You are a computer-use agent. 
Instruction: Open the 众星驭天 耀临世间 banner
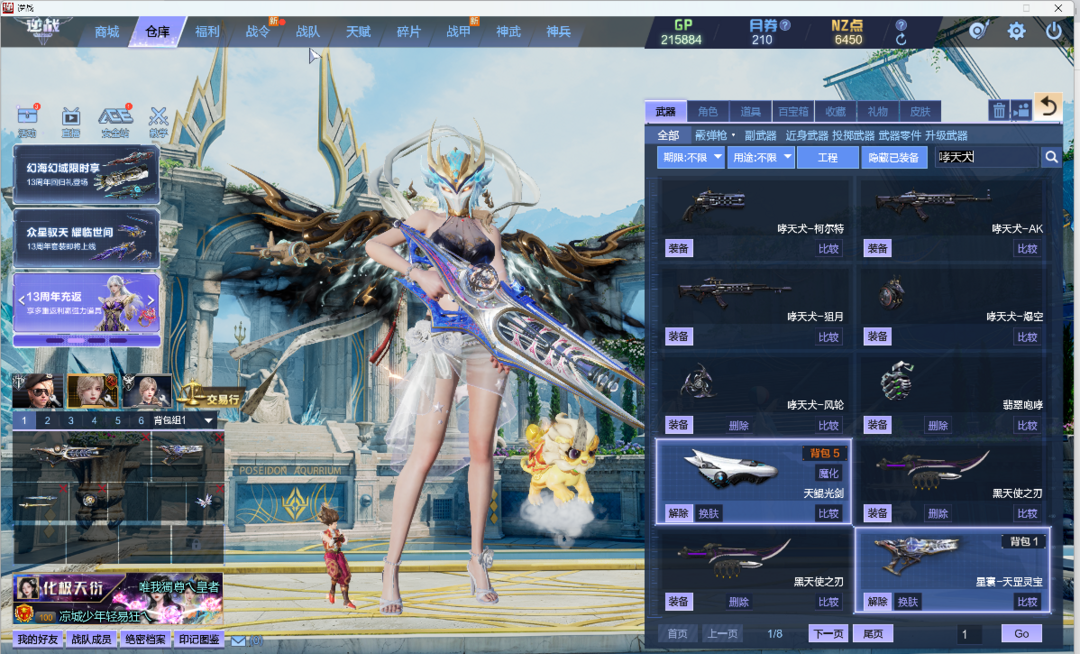[x=87, y=238]
